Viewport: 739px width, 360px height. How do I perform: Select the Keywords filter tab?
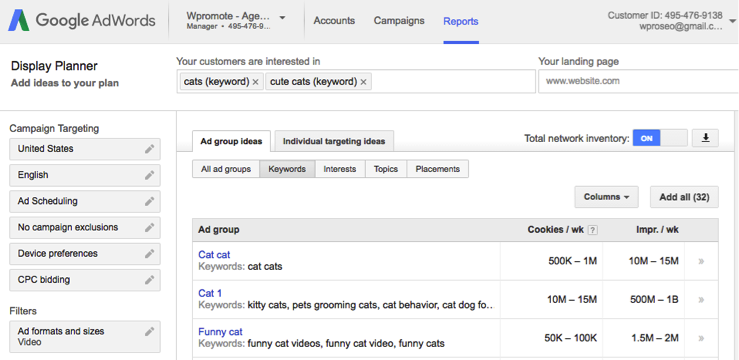click(x=287, y=169)
